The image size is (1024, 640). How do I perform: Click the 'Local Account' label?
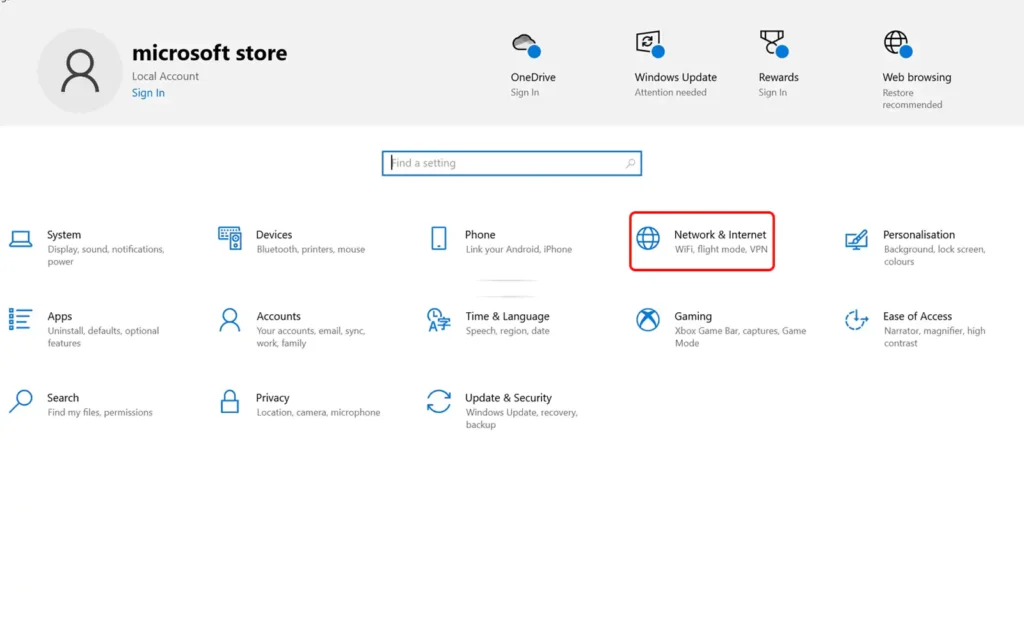tap(165, 76)
